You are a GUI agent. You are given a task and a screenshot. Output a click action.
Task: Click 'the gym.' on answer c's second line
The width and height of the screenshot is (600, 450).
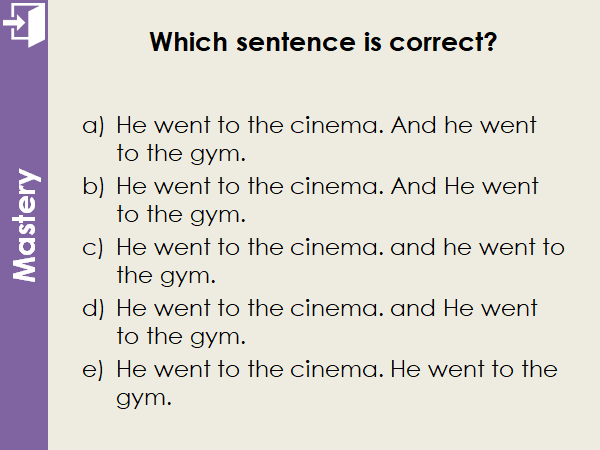[x=166, y=275]
